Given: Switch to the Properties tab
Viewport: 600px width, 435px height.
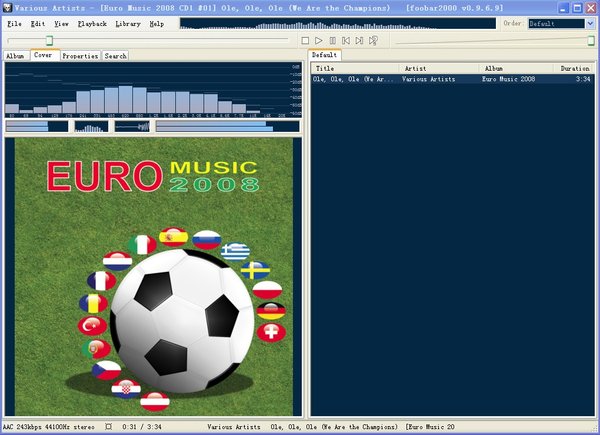Looking at the screenshot, I should click(x=80, y=56).
